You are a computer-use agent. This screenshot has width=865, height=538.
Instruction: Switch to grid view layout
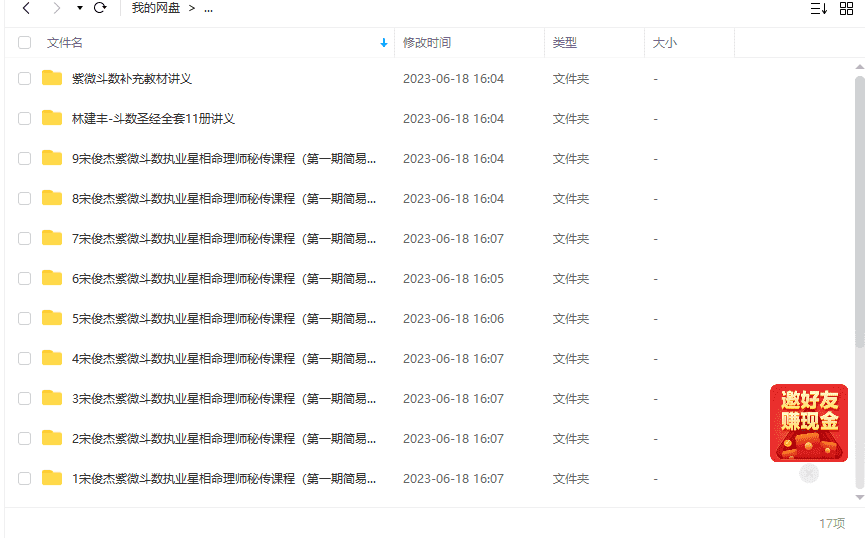point(846,8)
